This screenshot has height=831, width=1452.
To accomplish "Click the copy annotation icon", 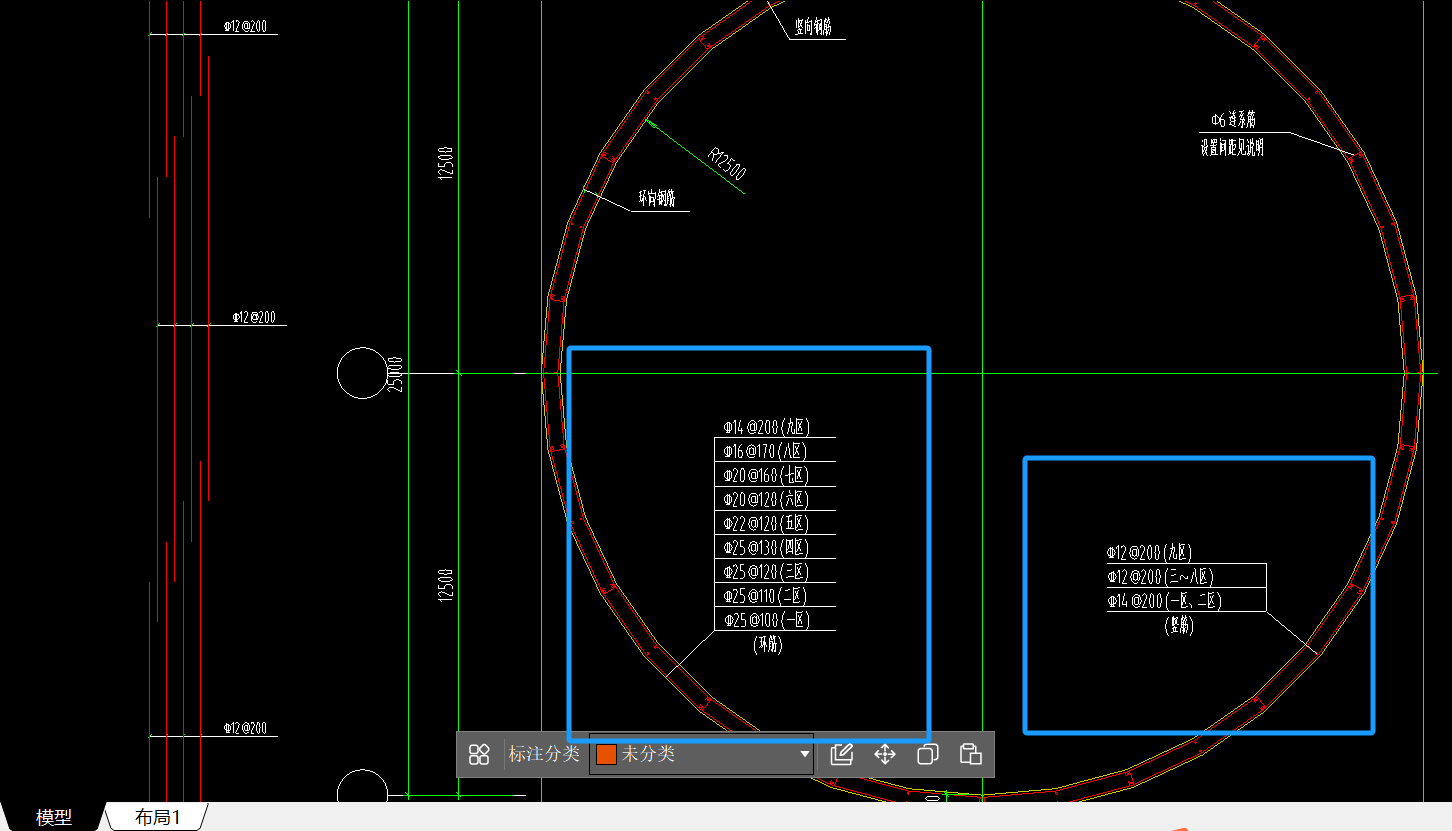I will (927, 754).
